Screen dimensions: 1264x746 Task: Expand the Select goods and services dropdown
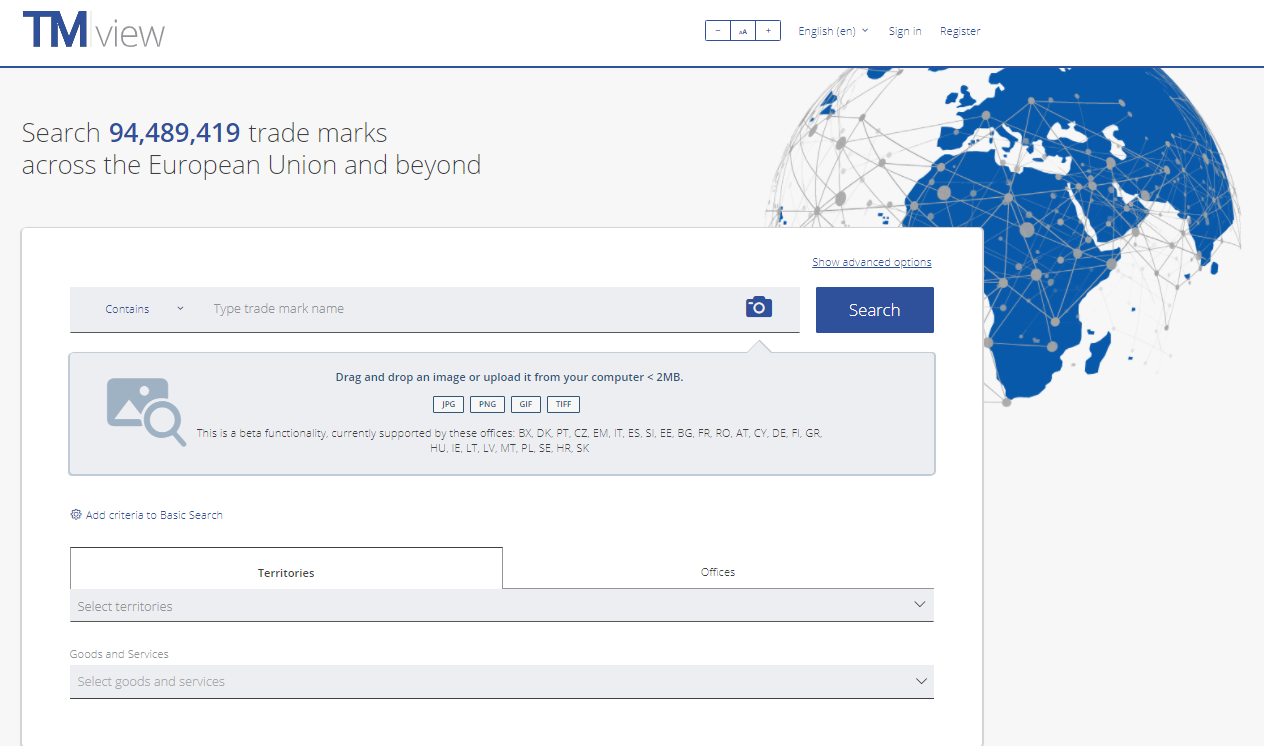501,682
